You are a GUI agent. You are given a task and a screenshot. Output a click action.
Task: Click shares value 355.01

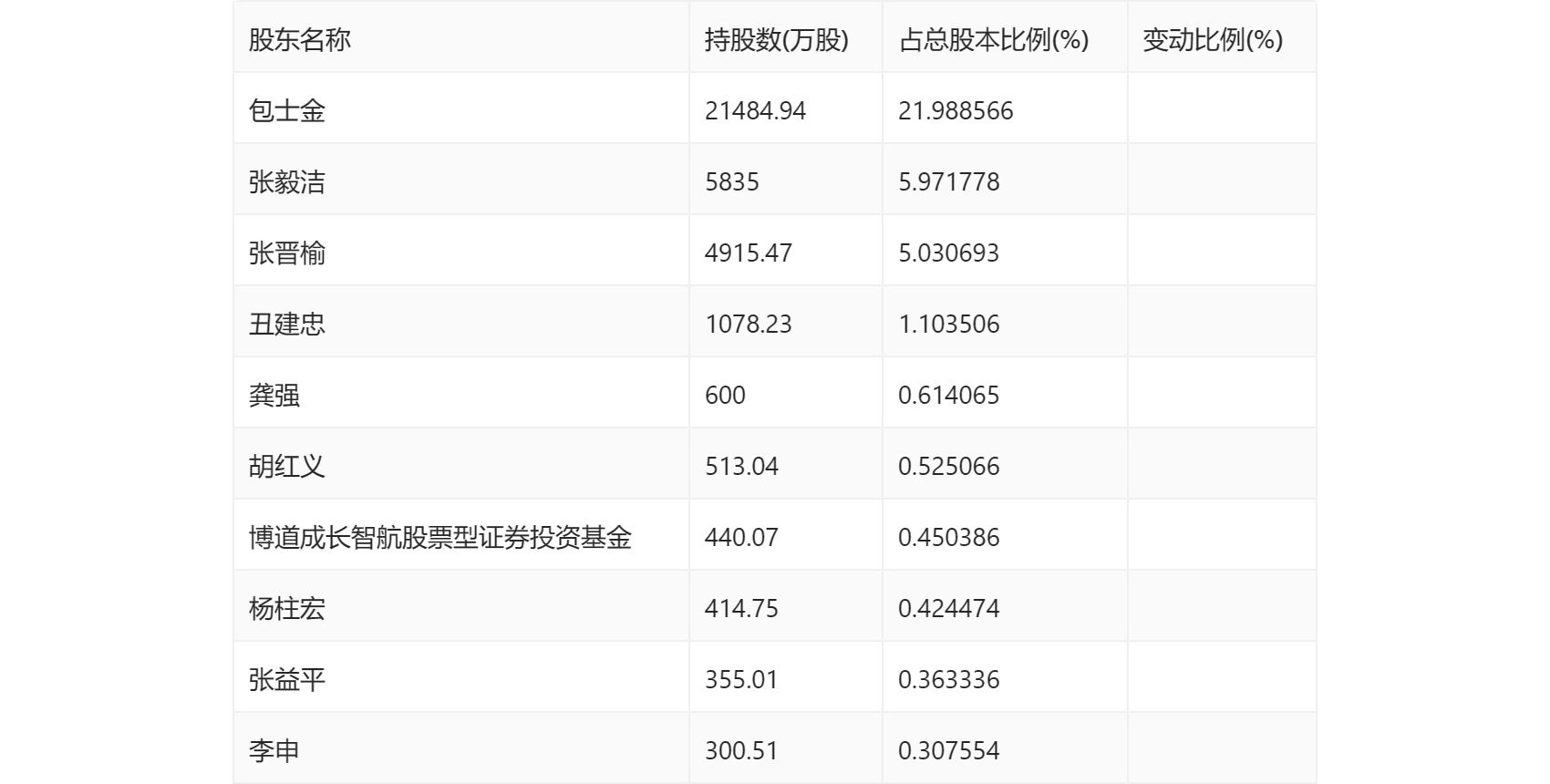click(x=741, y=679)
